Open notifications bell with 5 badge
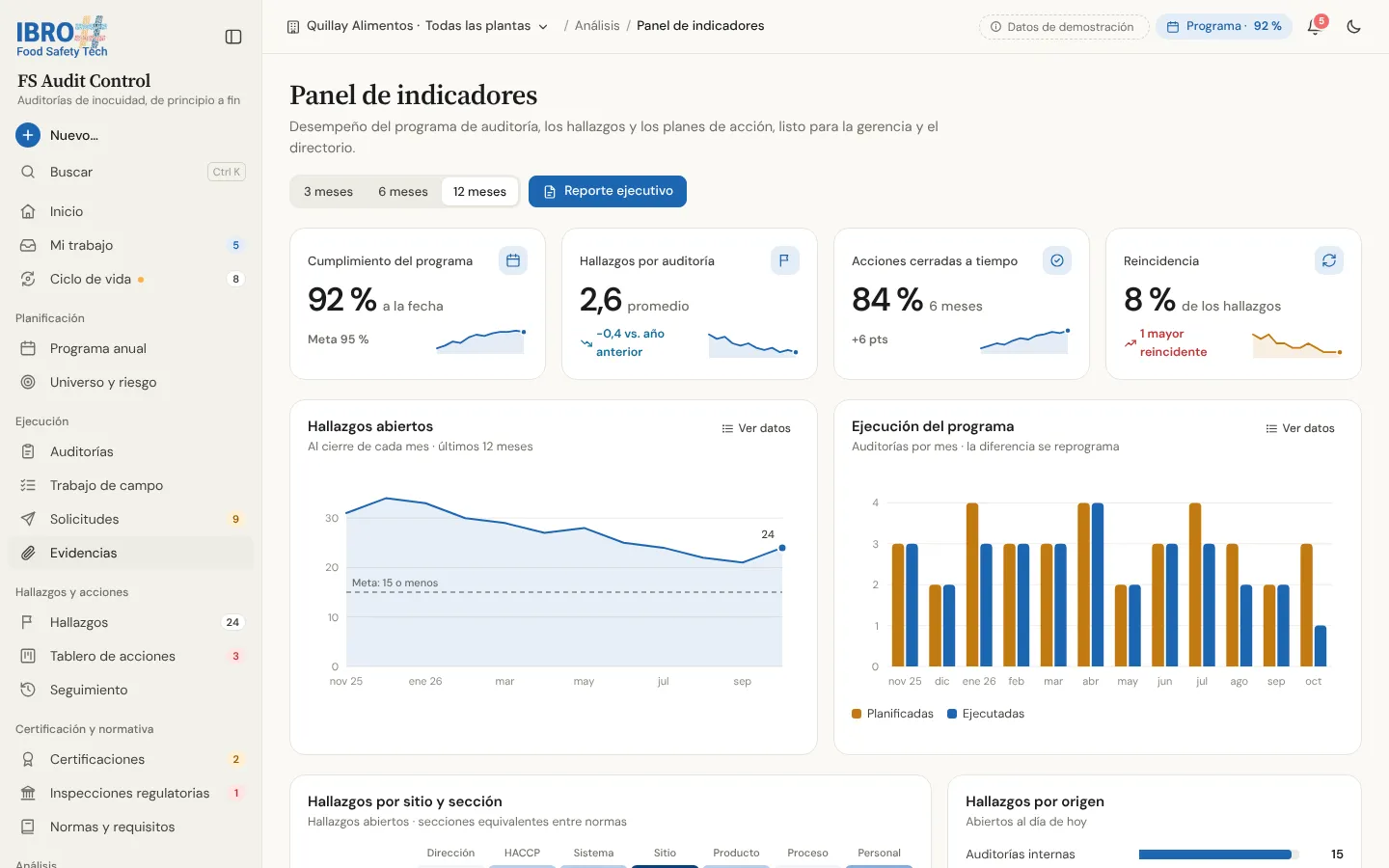 click(1314, 27)
